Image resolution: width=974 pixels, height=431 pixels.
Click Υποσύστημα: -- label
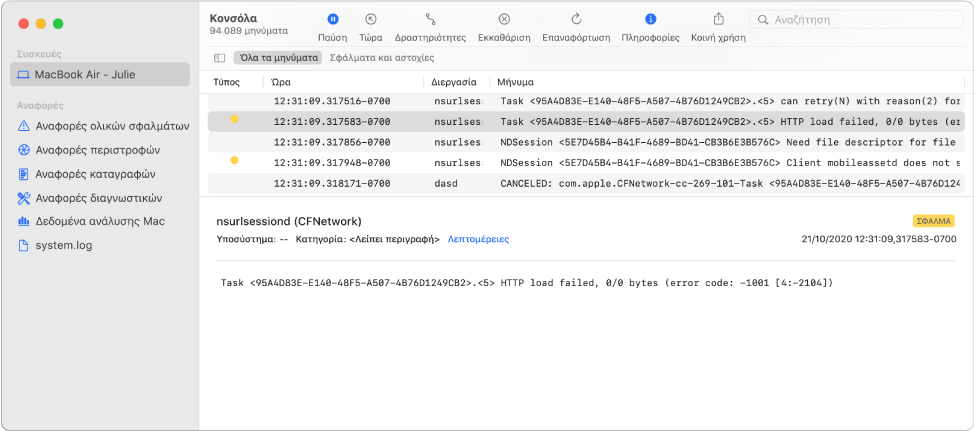tap(252, 239)
